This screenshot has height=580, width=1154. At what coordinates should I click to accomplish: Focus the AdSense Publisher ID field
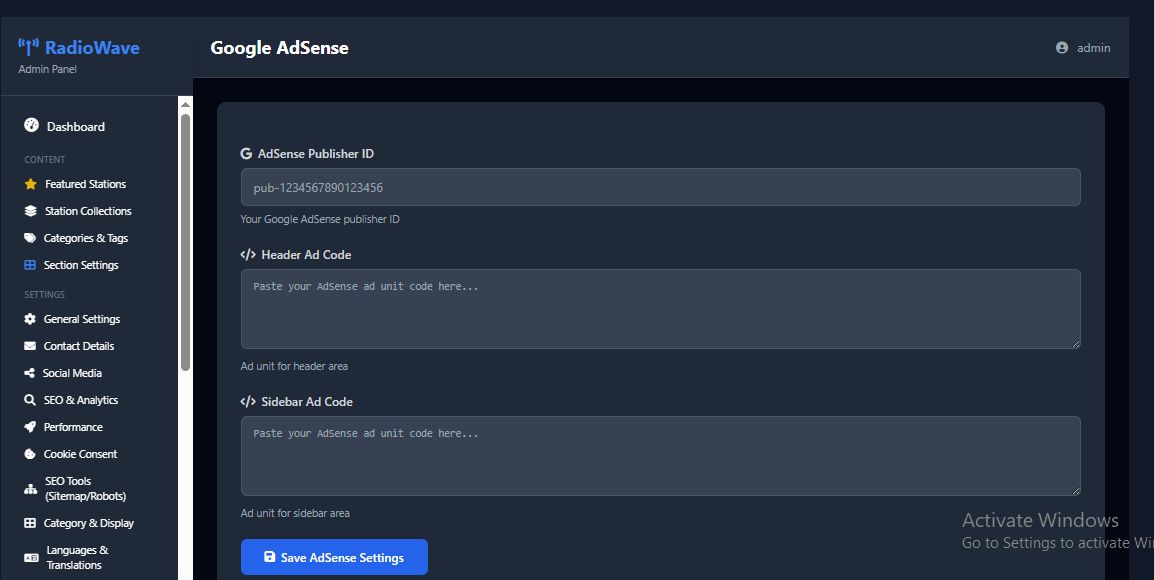click(660, 187)
